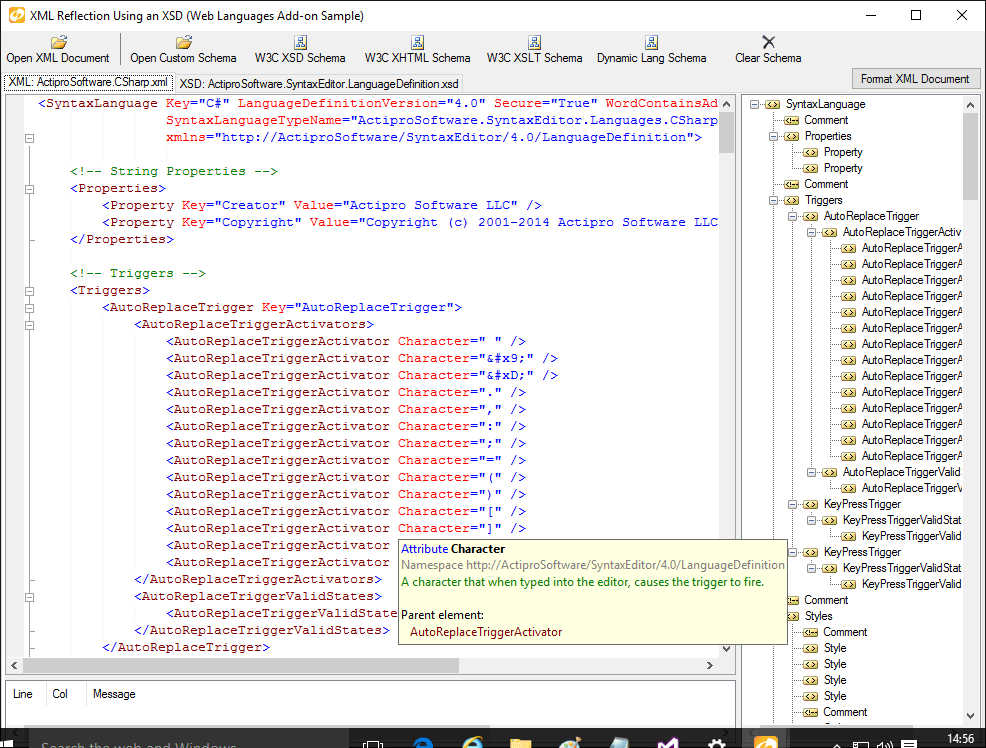Click the Open Custom Schema folder icon
Screen dimensions: 986x748
(184, 42)
